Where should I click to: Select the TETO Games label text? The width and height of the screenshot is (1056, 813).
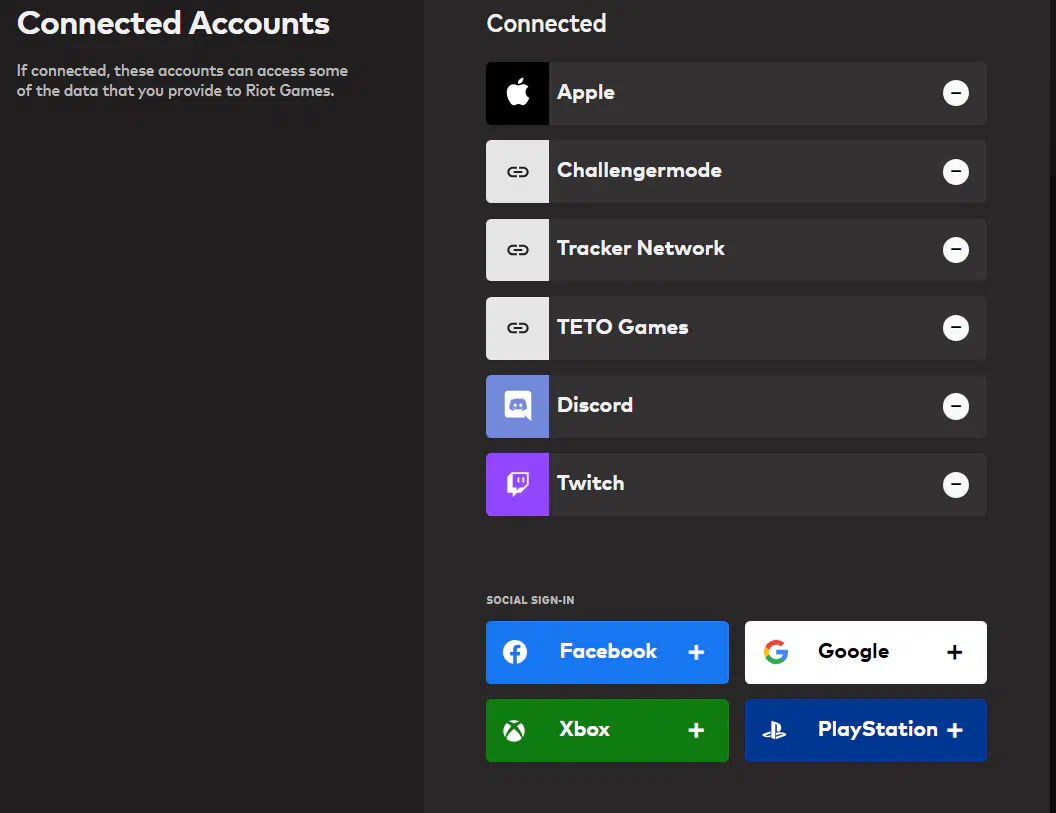(622, 327)
